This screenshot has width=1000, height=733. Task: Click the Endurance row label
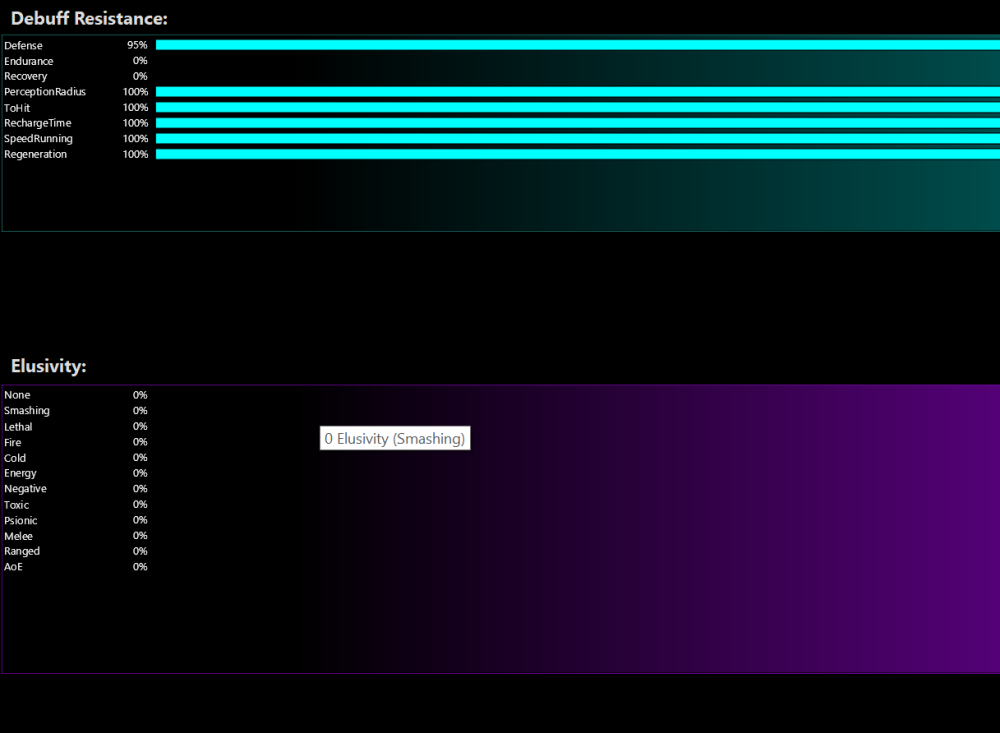coord(29,61)
